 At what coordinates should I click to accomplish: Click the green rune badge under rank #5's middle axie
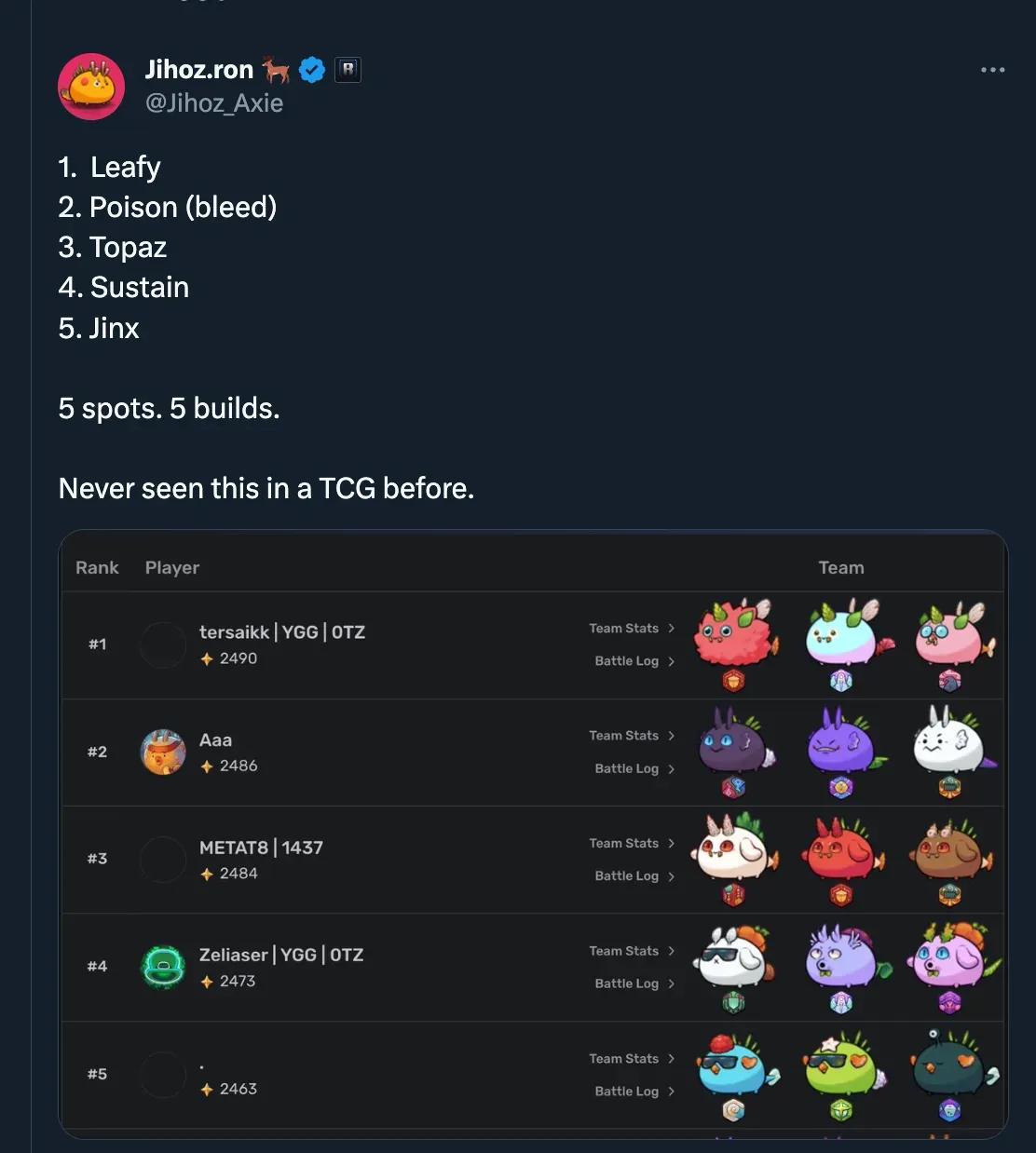[841, 1110]
